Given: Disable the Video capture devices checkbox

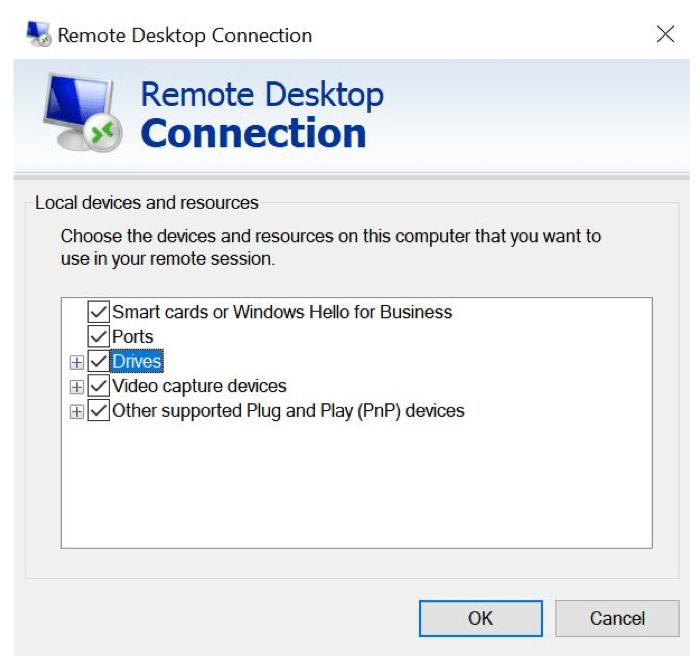Looking at the screenshot, I should click(98, 386).
